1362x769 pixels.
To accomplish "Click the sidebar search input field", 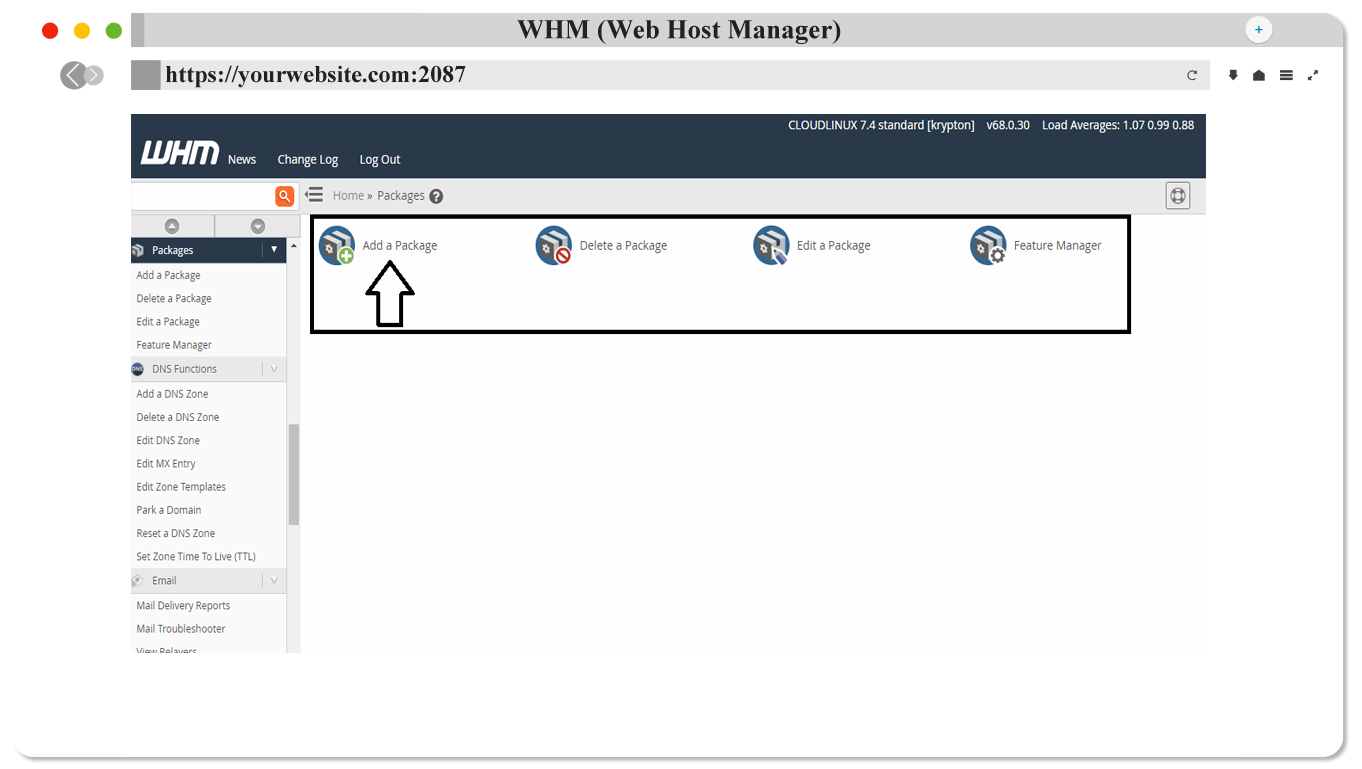I will click(x=202, y=196).
